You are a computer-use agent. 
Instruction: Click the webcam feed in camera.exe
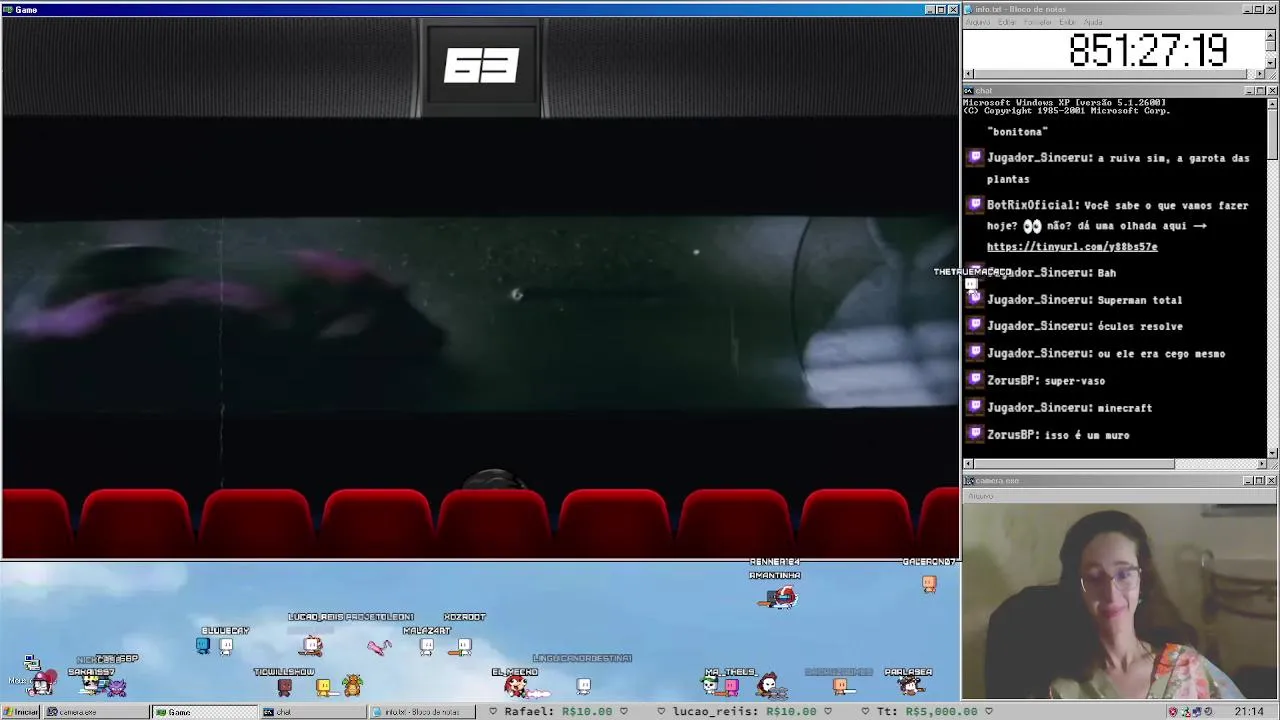[x=1120, y=601]
